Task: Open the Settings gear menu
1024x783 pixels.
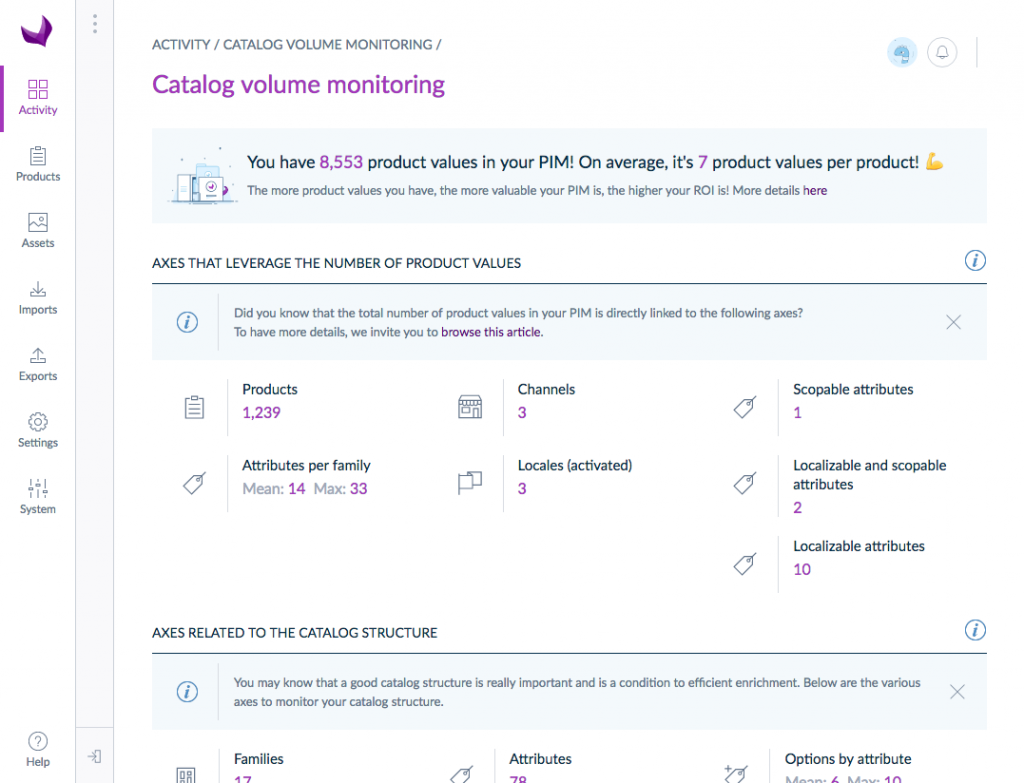Action: point(38,431)
